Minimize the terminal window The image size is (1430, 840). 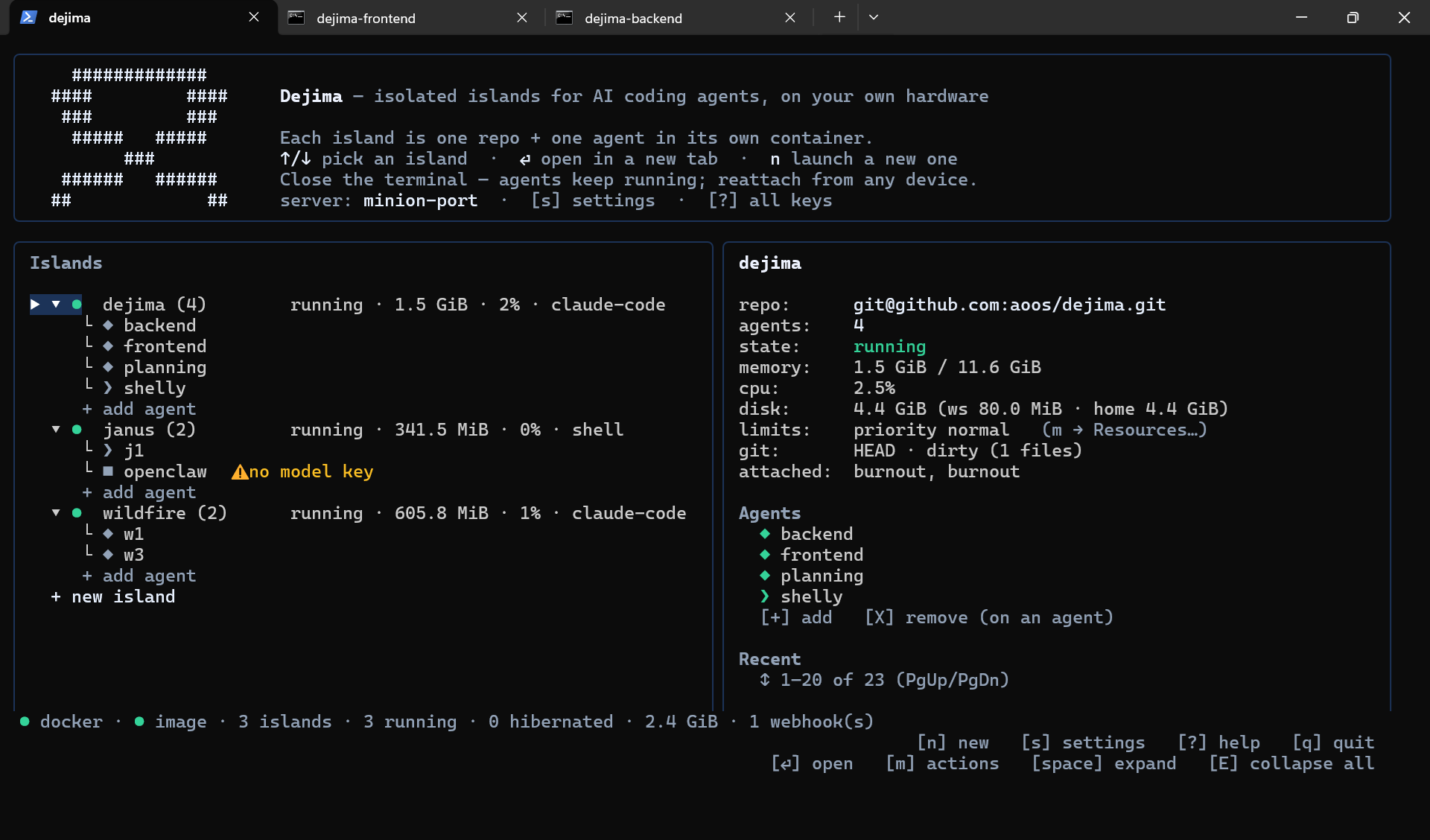1301,17
